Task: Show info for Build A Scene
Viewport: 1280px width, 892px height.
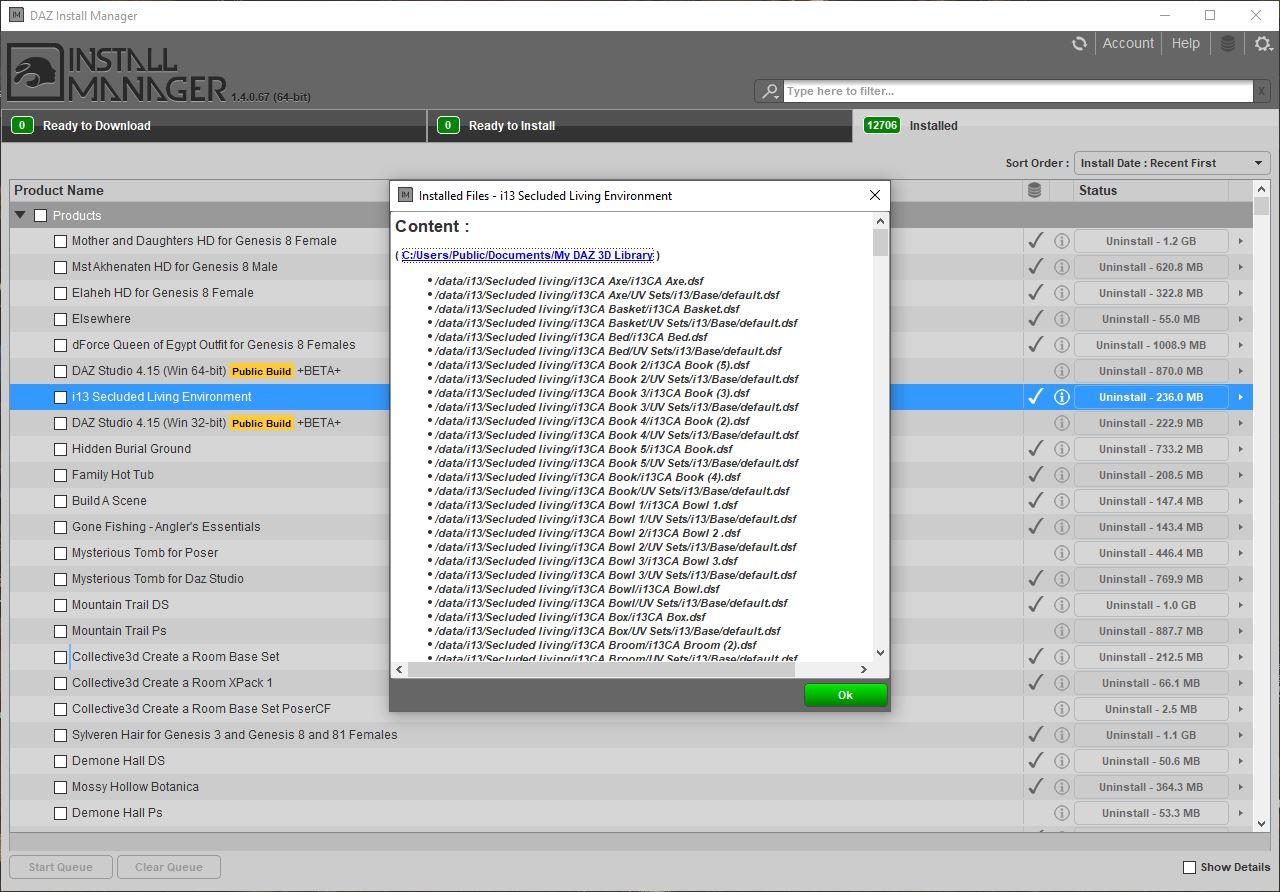Action: [x=1062, y=501]
